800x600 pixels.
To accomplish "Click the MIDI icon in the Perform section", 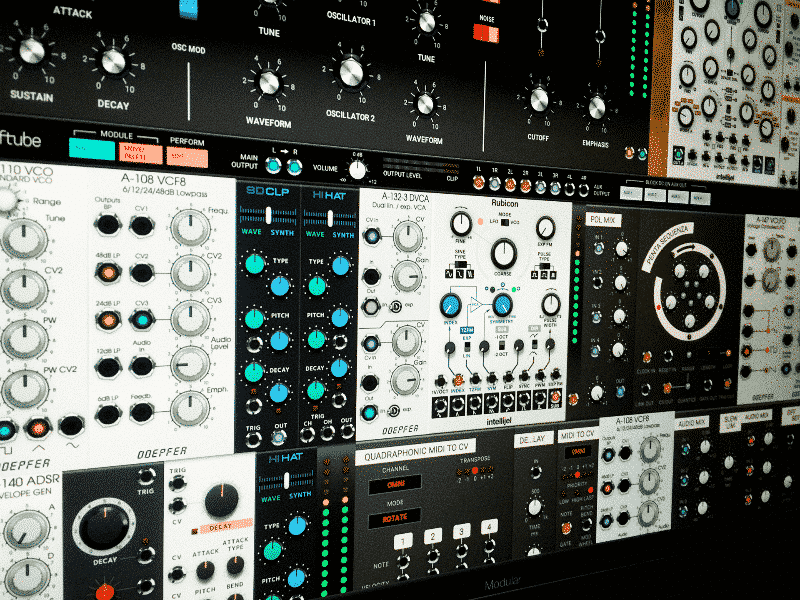I will [x=188, y=155].
